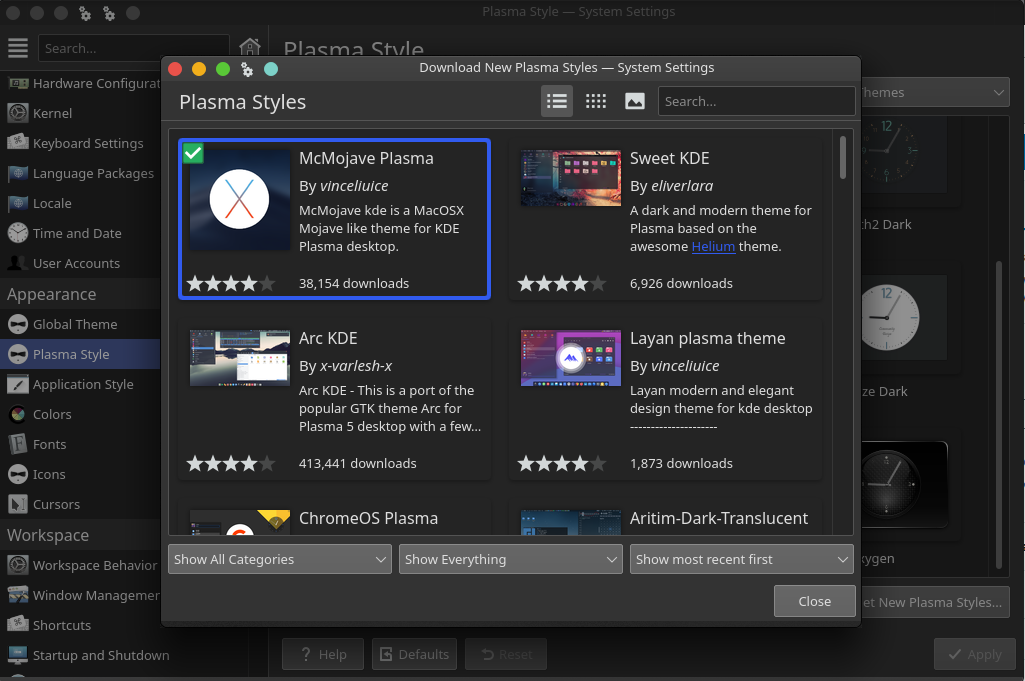Click the Shortcuts icon in the sidebar
The width and height of the screenshot is (1025, 681).
18,625
